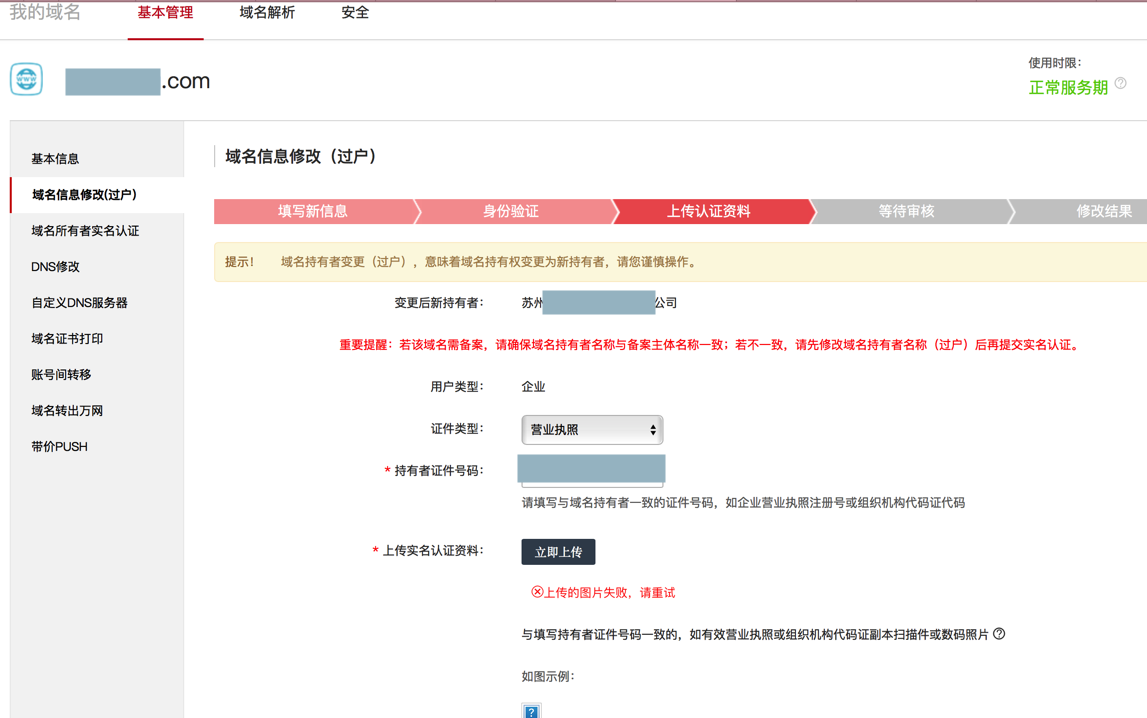
Task: Click the .com domain name text
Action: tap(186, 81)
